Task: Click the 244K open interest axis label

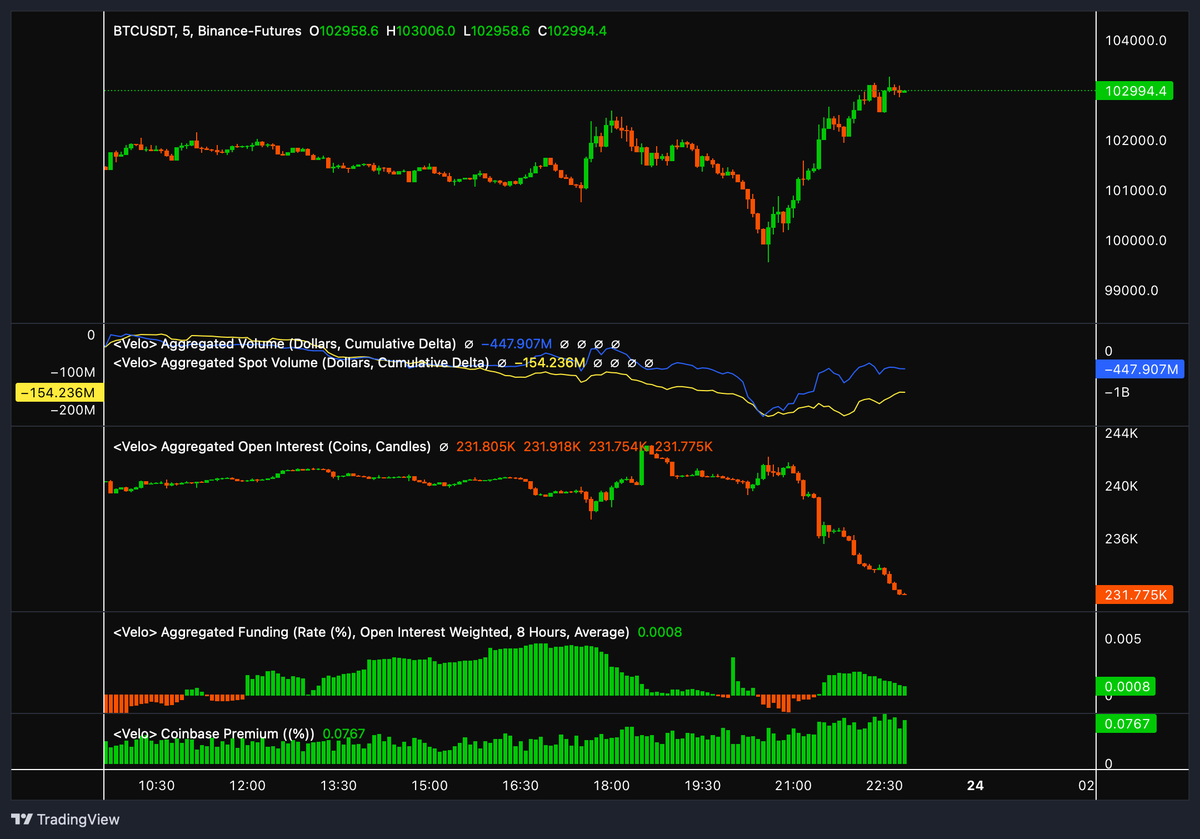Action: pyautogui.click(x=1120, y=434)
